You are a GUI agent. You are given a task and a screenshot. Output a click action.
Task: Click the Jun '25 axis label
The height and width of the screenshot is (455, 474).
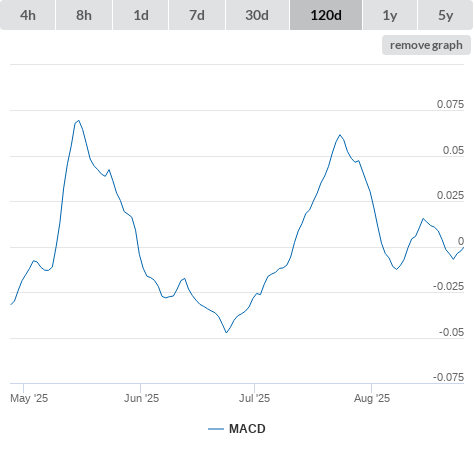click(141, 398)
